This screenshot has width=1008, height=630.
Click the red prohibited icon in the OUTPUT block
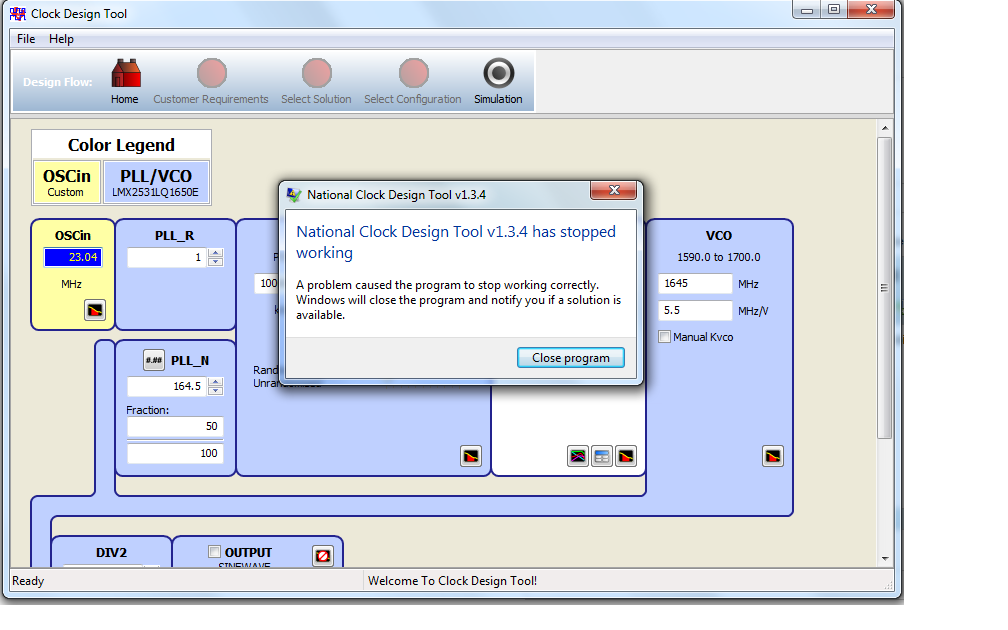pos(323,555)
